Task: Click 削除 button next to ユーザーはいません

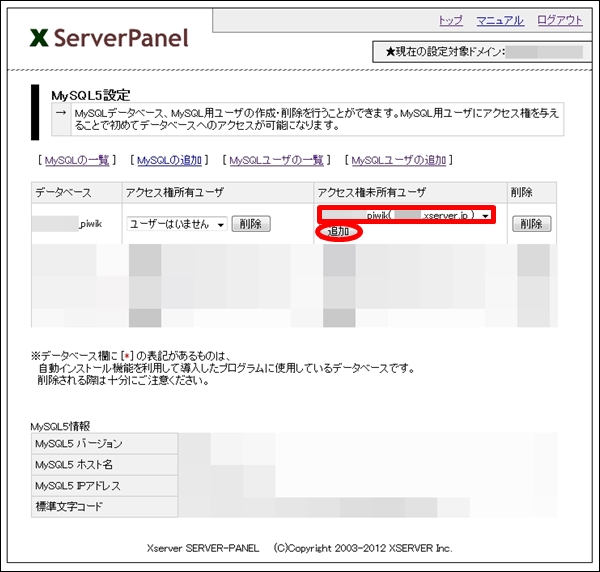Action: (251, 224)
